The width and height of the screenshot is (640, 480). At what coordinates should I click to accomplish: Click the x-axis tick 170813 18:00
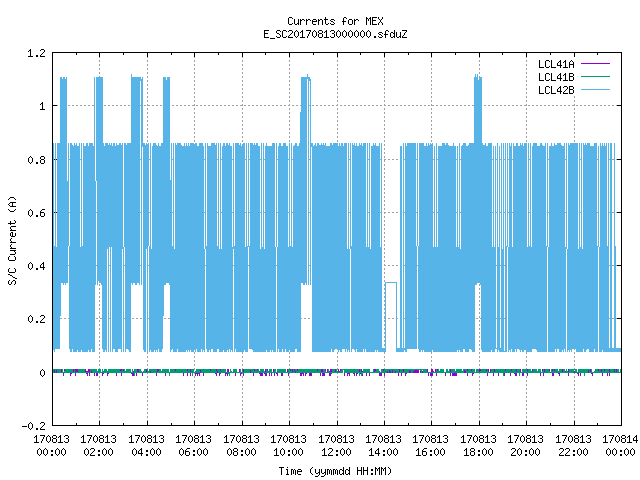click(478, 446)
